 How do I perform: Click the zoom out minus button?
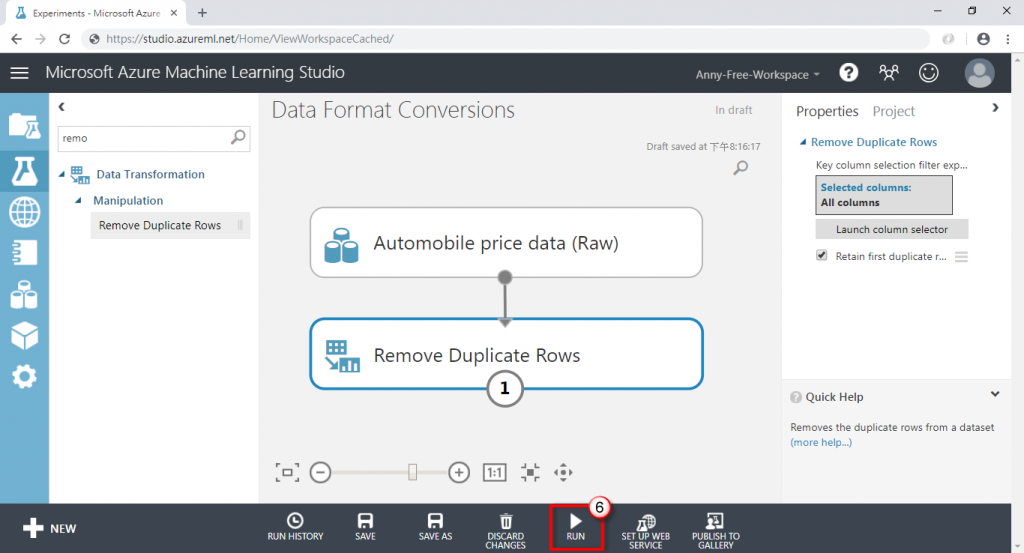coord(321,472)
